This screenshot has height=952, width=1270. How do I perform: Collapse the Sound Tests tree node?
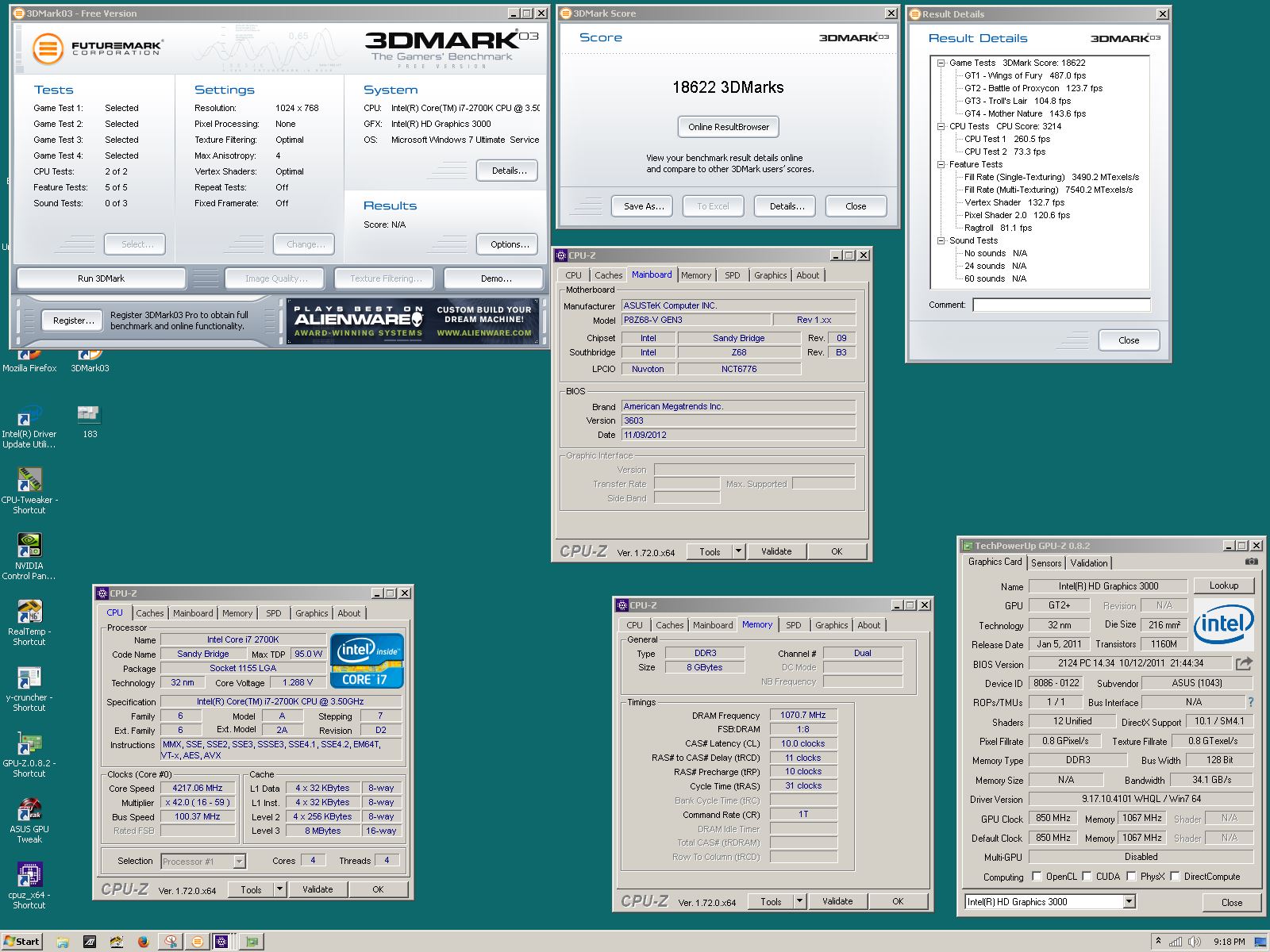click(x=941, y=240)
